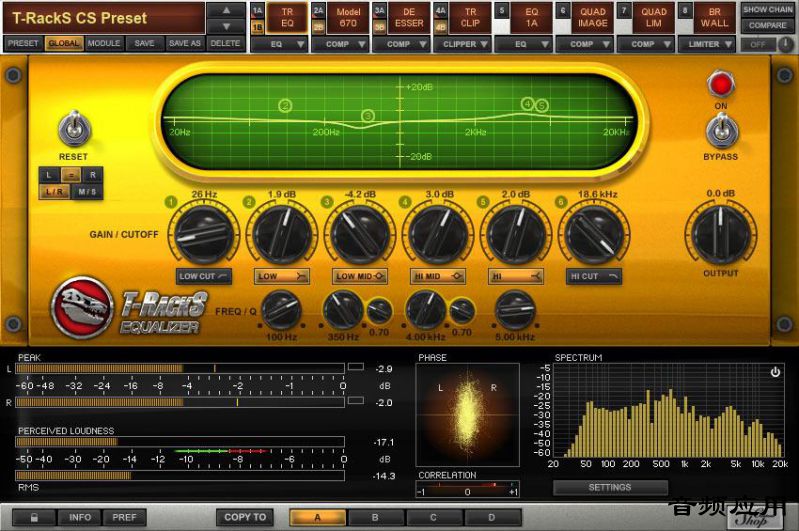The height and width of the screenshot is (531, 799).
Task: Open spectrum SETTINGS
Action: click(610, 488)
